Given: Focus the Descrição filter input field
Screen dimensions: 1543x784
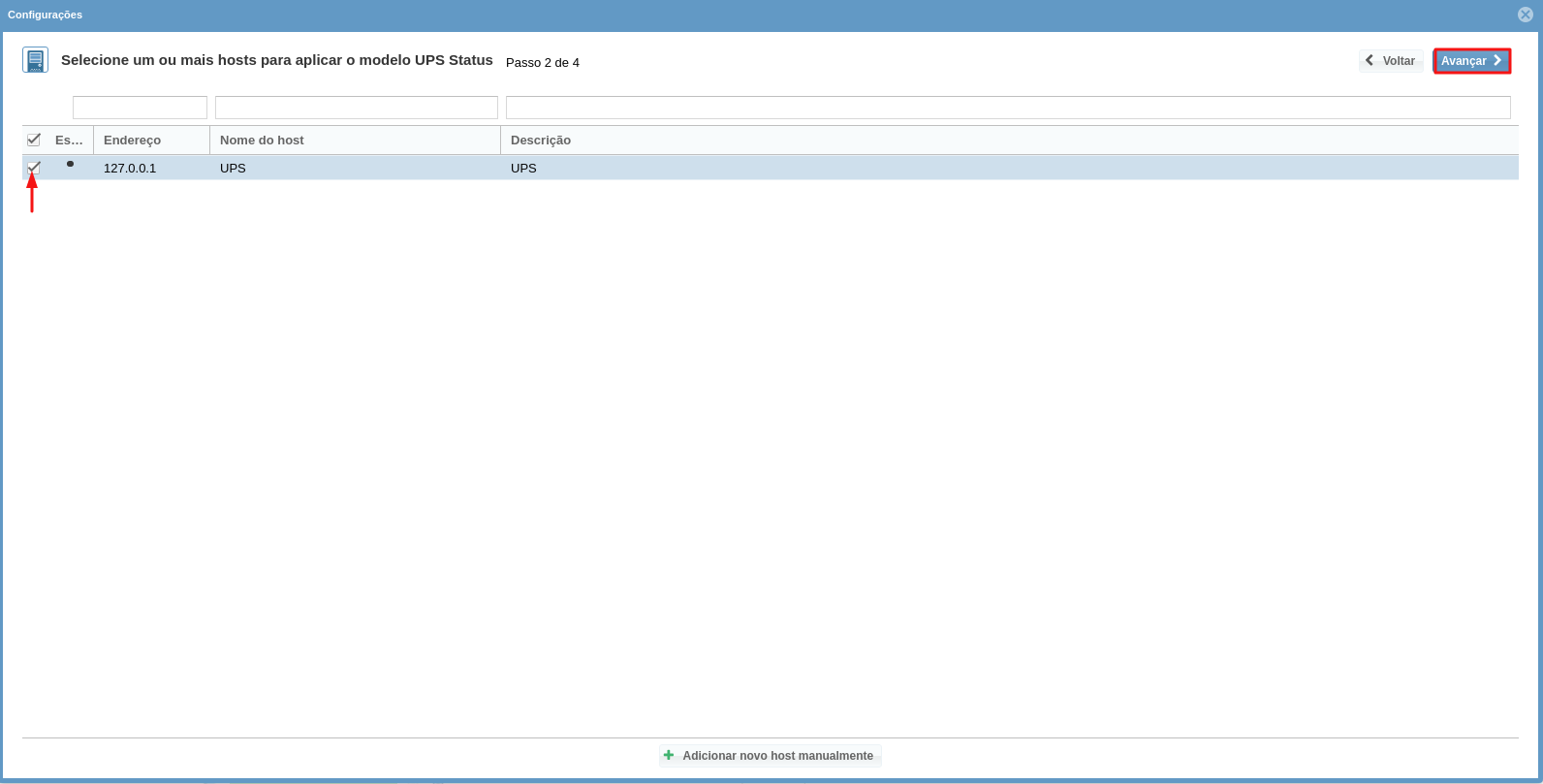Looking at the screenshot, I should pyautogui.click(x=1008, y=108).
